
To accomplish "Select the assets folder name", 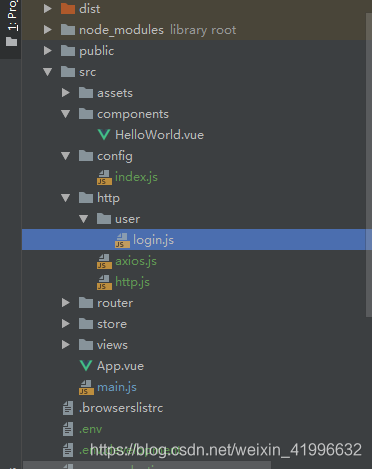I will click(x=115, y=93).
